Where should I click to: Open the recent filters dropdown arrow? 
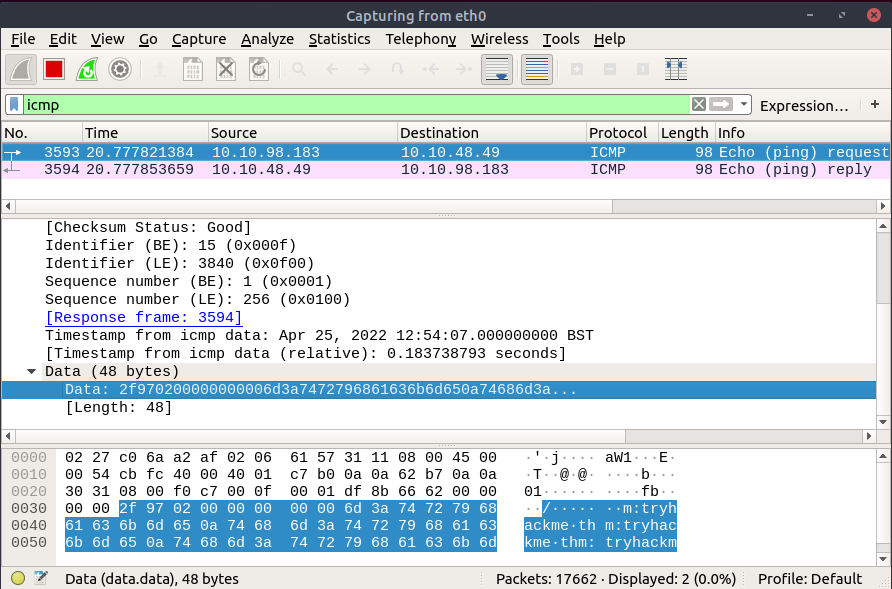tap(743, 105)
